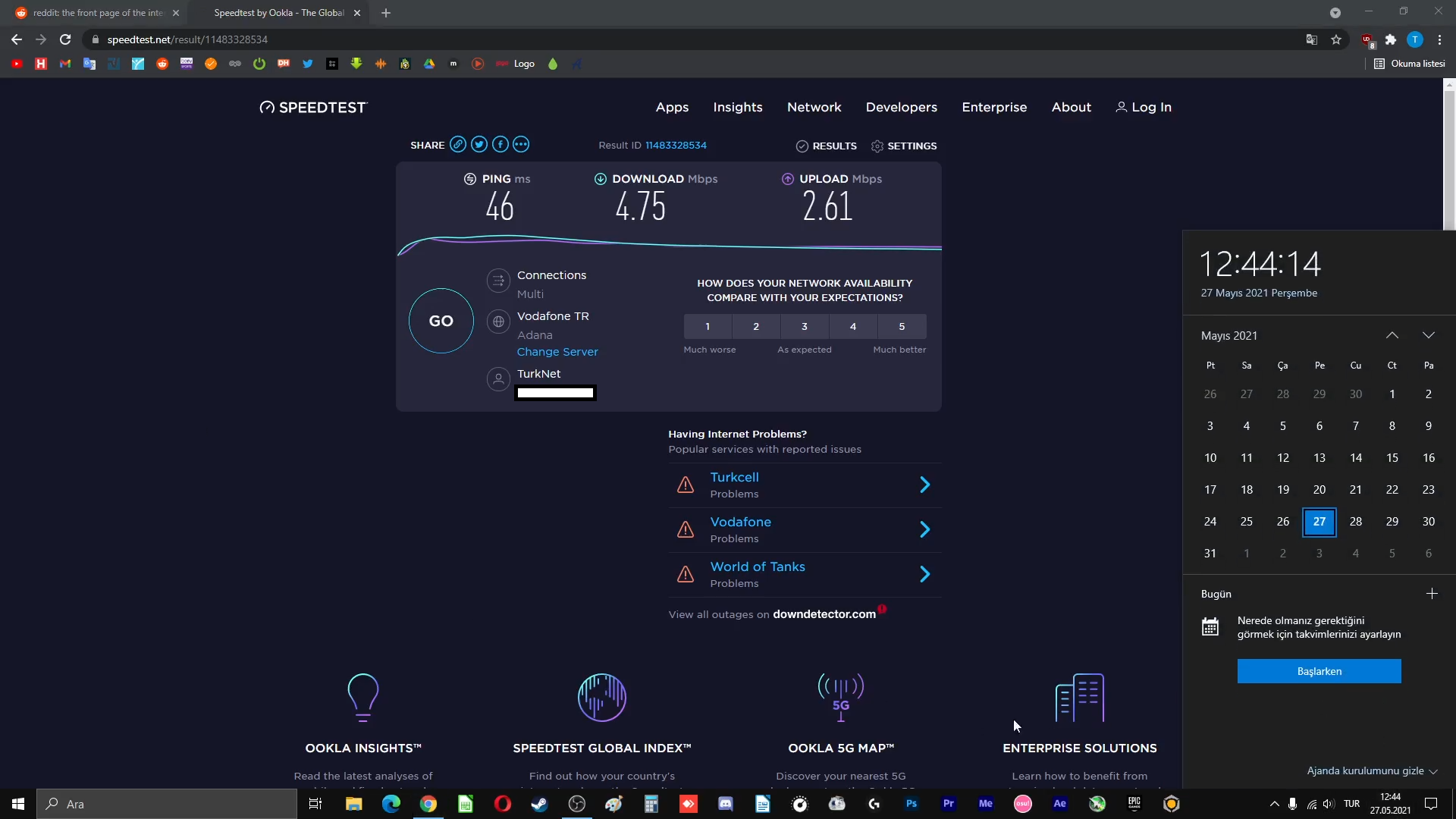1456x819 pixels.
Task: Bookmark this page with star icon
Action: click(x=1336, y=39)
